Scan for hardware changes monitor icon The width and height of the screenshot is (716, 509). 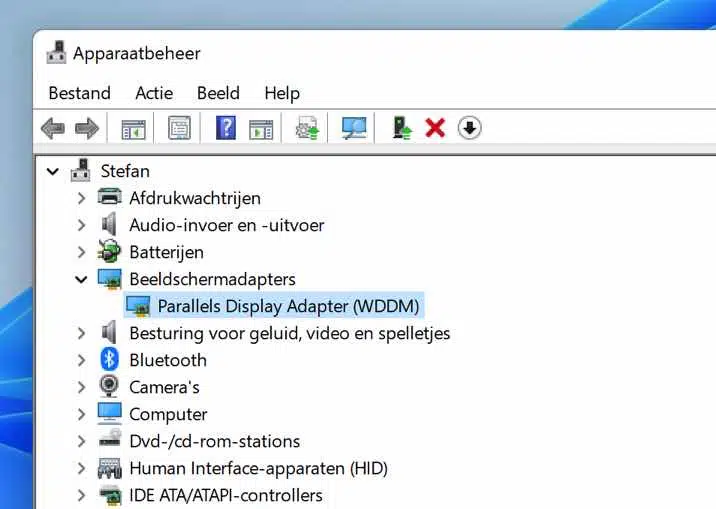tap(354, 128)
